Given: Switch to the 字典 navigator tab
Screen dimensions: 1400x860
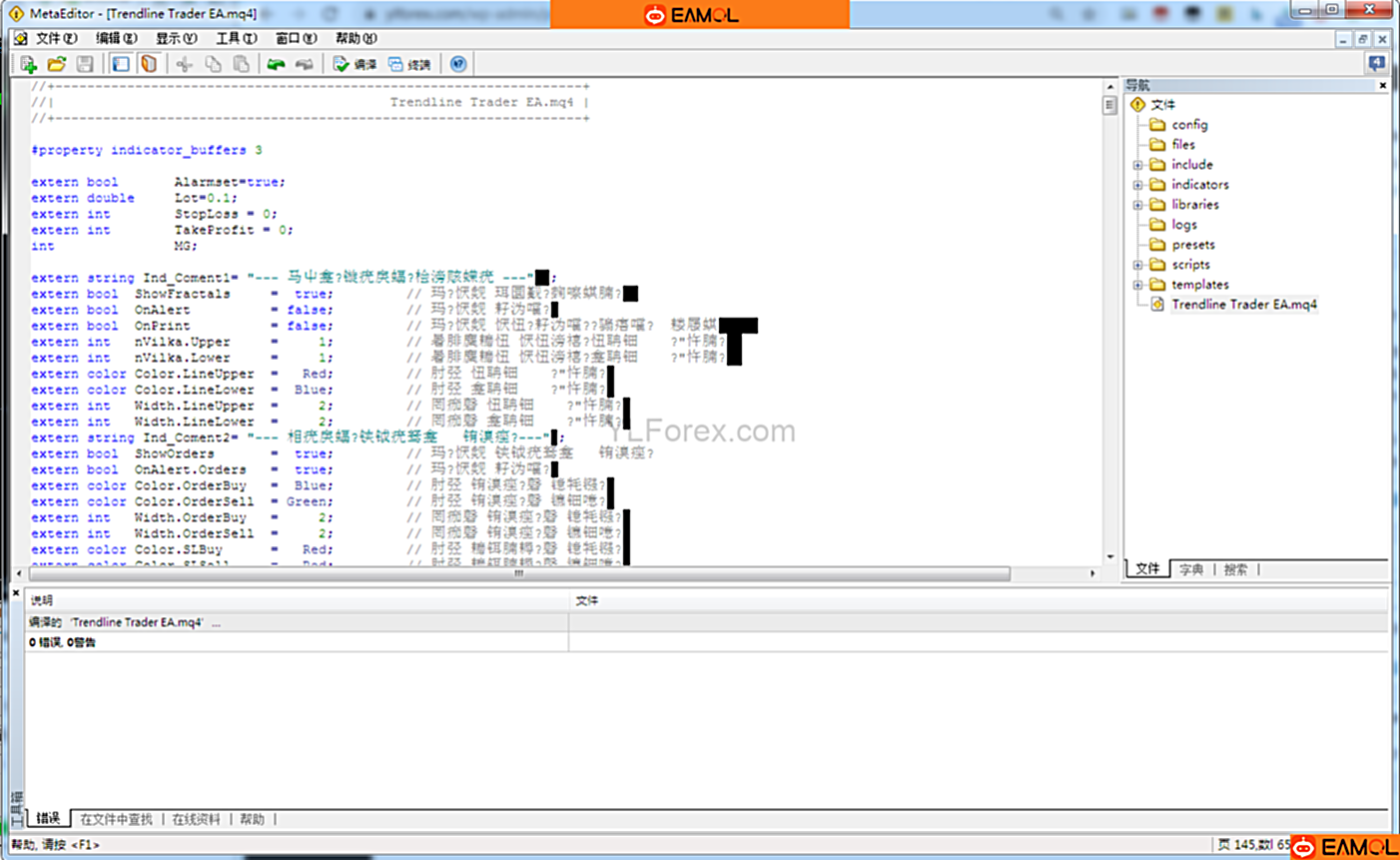Looking at the screenshot, I should (x=1191, y=569).
